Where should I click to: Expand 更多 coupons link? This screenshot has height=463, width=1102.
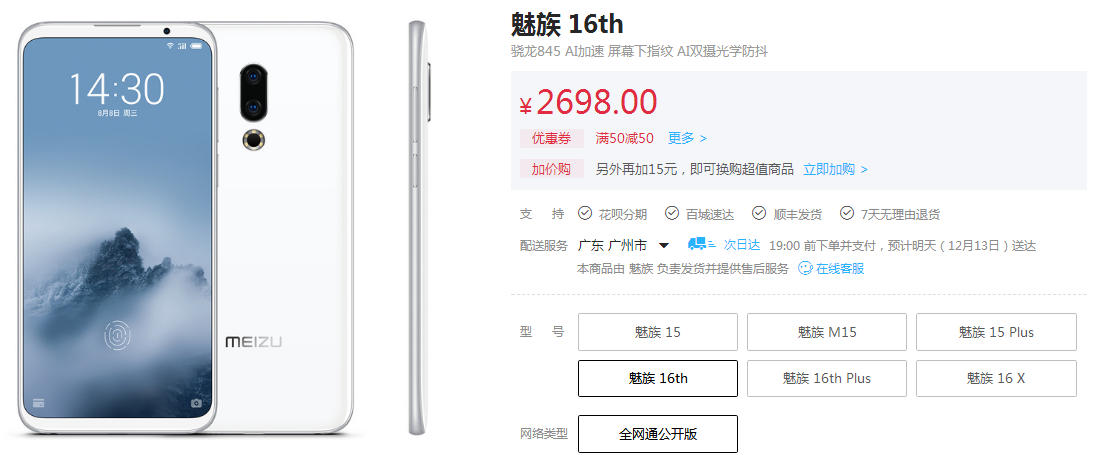click(x=687, y=138)
